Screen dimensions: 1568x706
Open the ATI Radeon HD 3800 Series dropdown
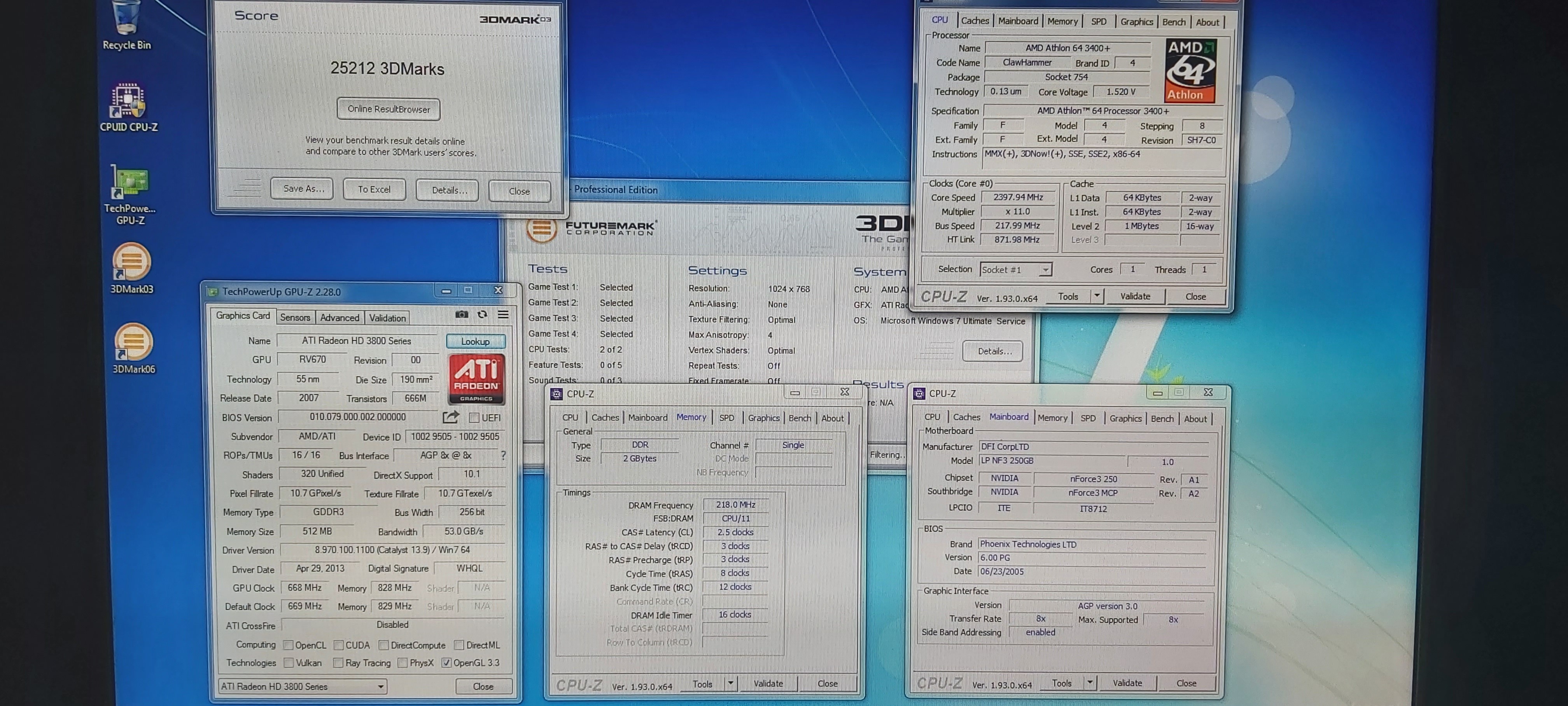click(x=303, y=687)
